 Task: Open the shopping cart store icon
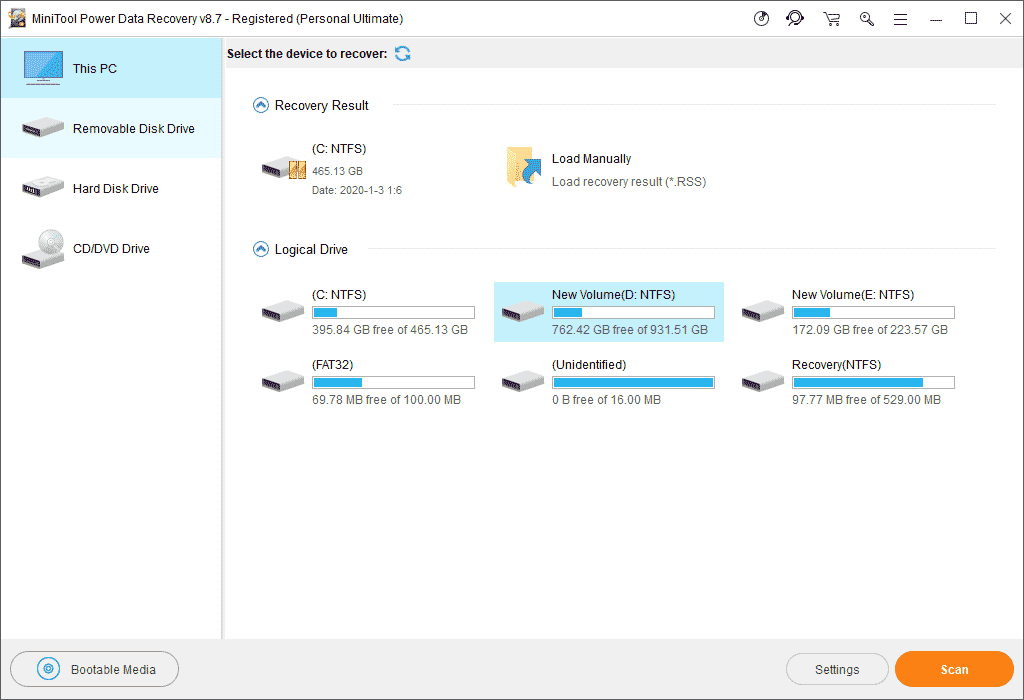tap(831, 18)
